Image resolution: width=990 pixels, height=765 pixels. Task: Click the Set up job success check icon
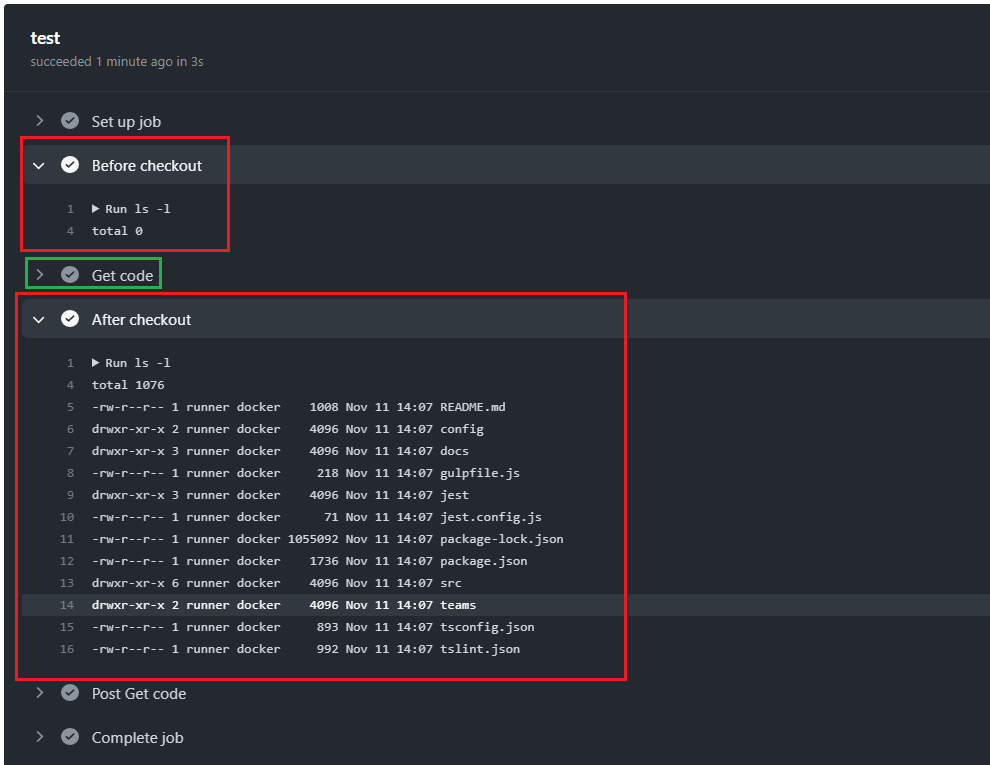coord(70,121)
